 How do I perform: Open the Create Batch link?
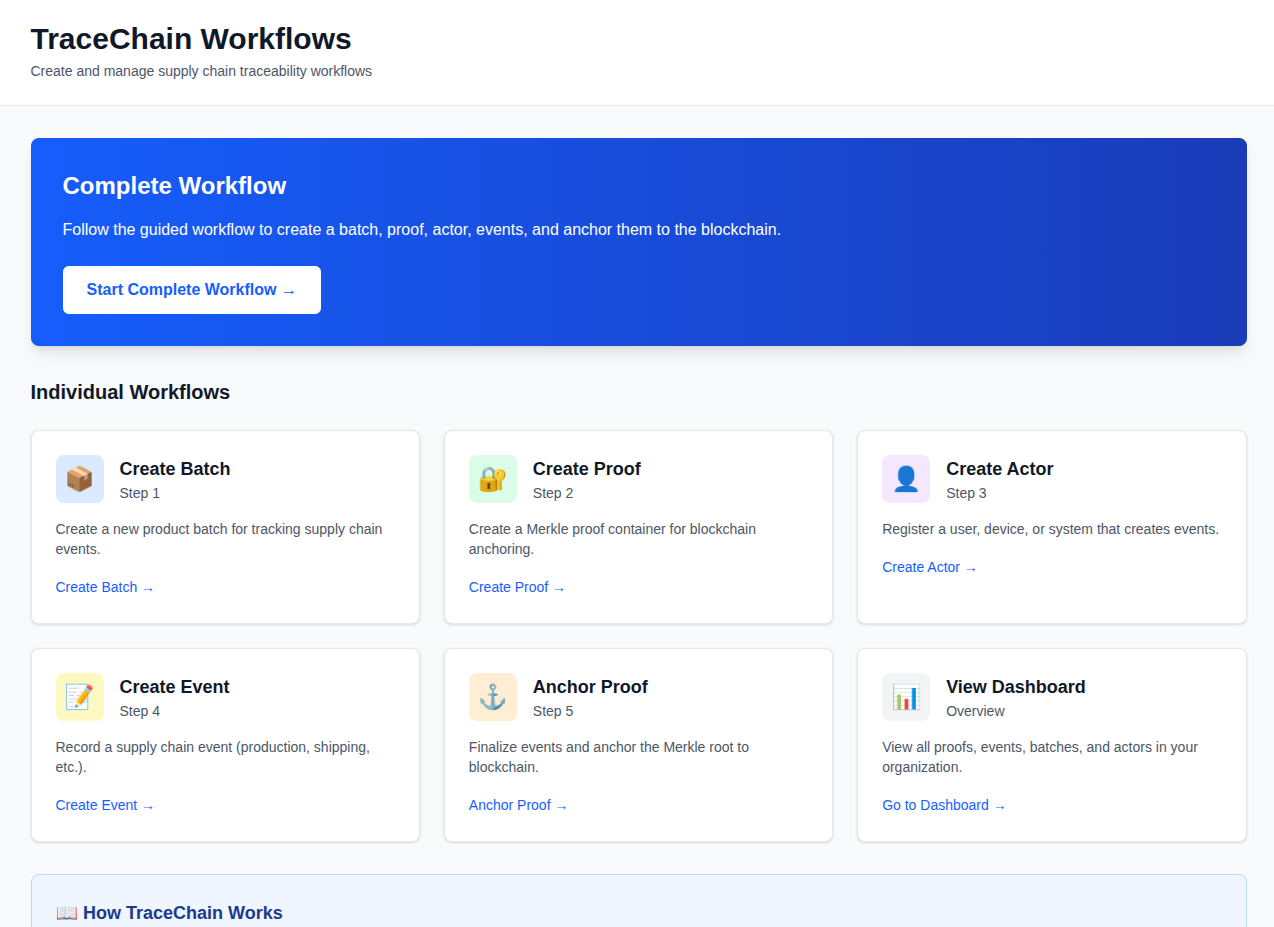pos(104,587)
